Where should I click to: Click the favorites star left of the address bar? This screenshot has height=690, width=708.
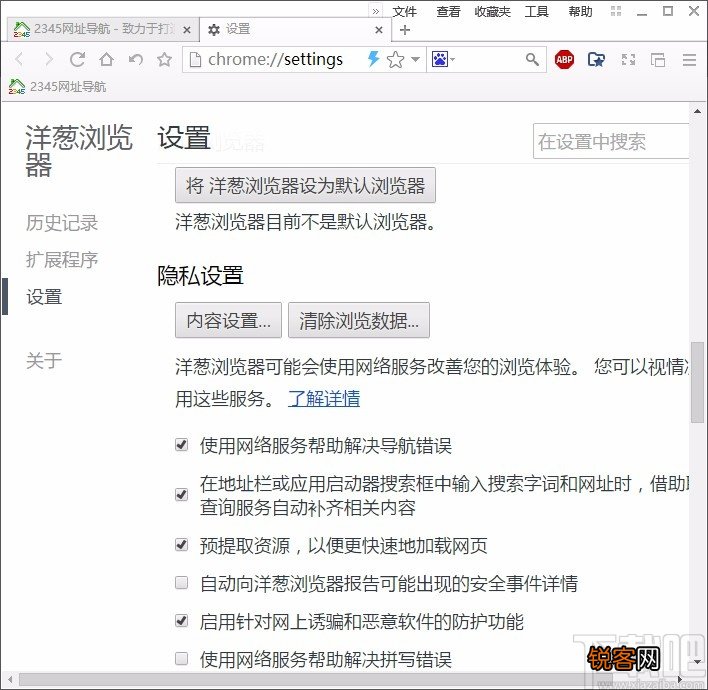pyautogui.click(x=164, y=59)
